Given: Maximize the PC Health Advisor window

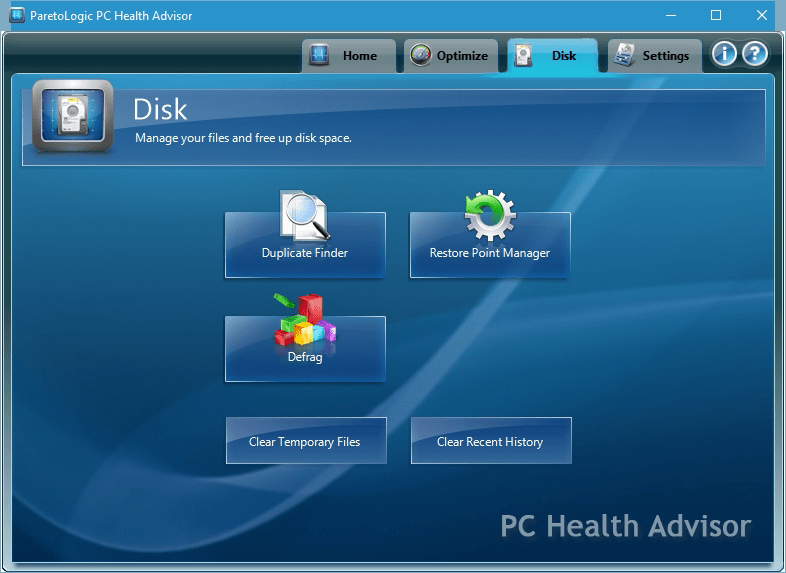Looking at the screenshot, I should click(x=716, y=16).
